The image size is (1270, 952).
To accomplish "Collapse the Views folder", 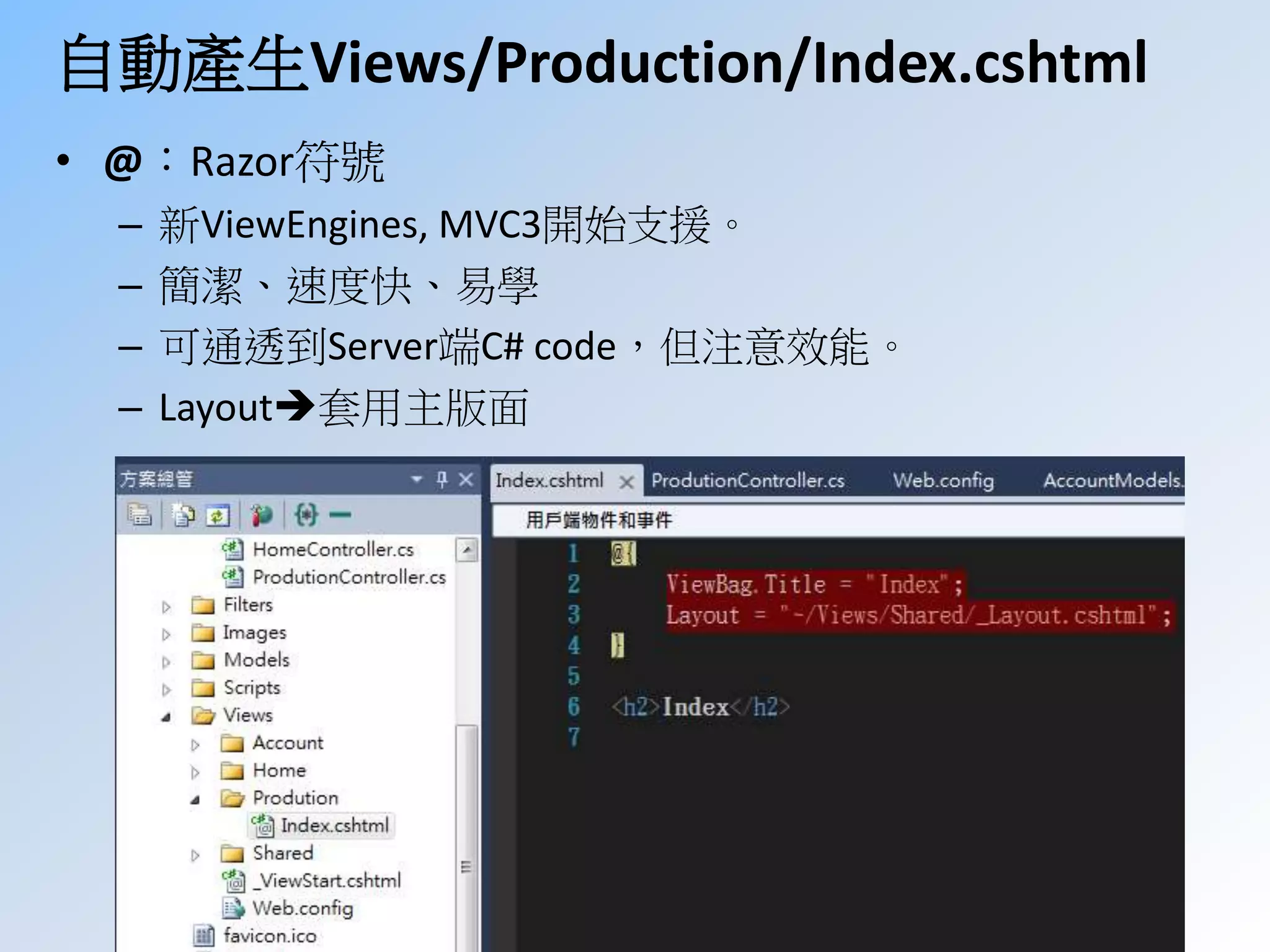I will click(166, 717).
